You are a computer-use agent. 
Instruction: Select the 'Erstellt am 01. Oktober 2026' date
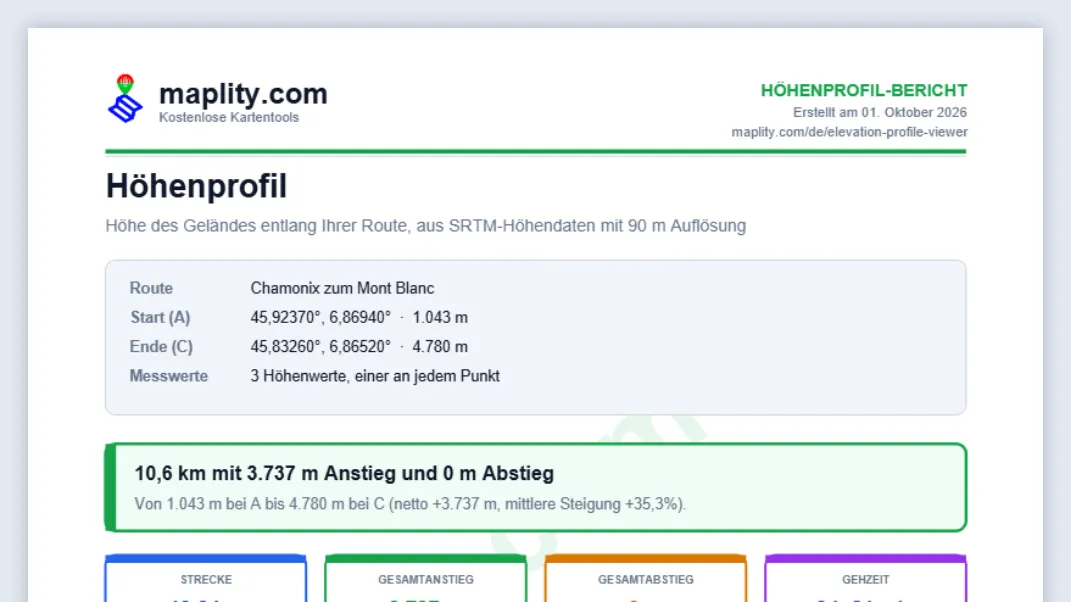click(x=880, y=112)
